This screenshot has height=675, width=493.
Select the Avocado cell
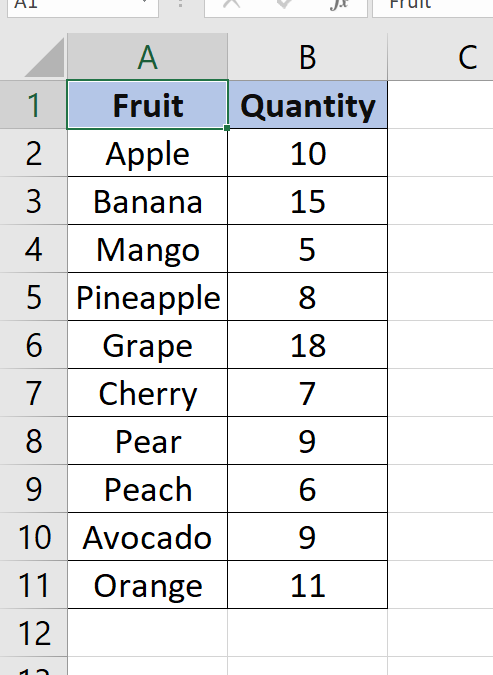[x=147, y=537]
